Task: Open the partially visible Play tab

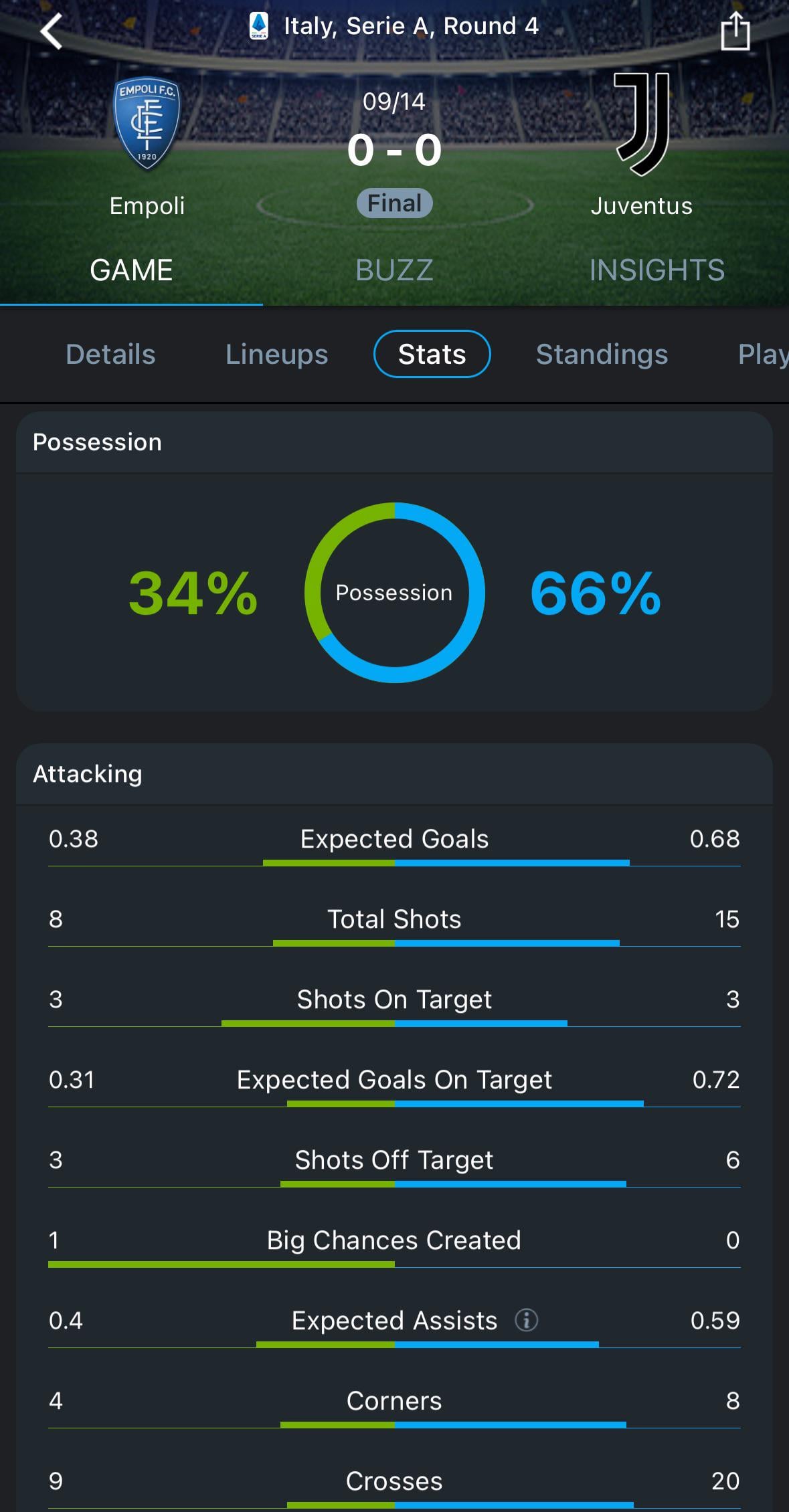Action: coord(763,355)
